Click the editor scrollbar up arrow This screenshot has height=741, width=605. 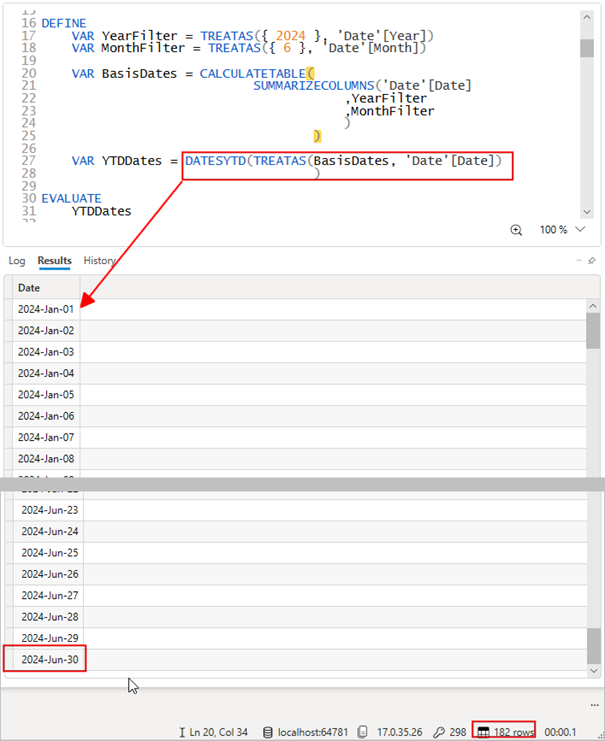[587, 17]
